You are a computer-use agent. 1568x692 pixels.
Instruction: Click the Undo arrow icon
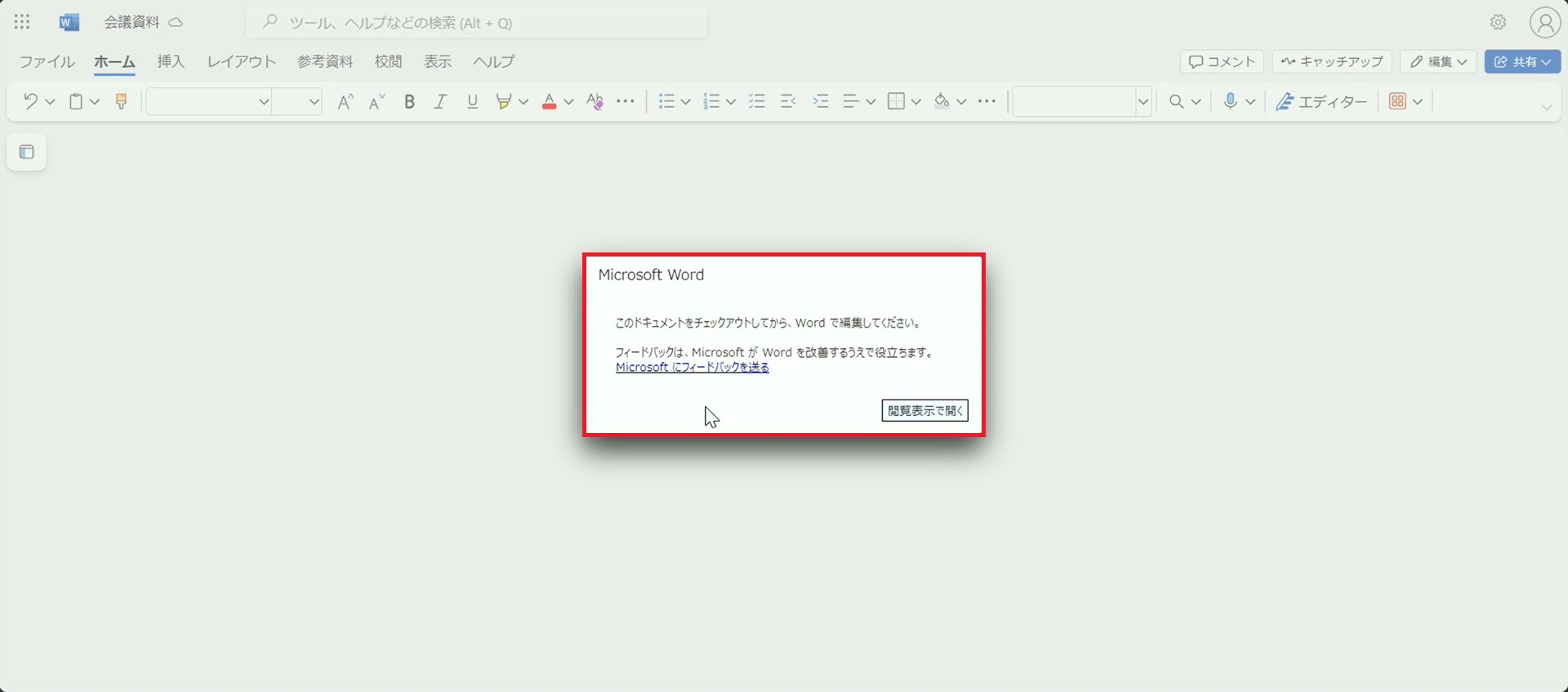30,101
